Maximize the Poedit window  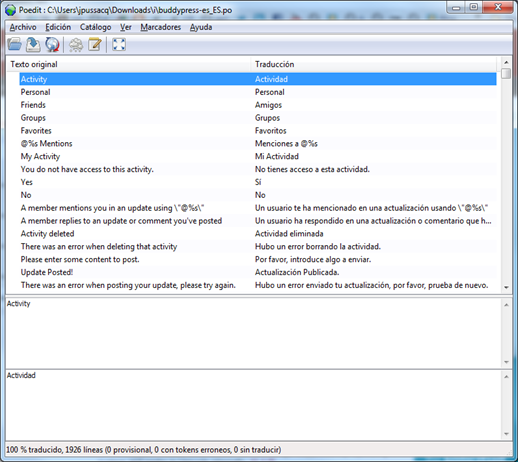[x=473, y=7]
